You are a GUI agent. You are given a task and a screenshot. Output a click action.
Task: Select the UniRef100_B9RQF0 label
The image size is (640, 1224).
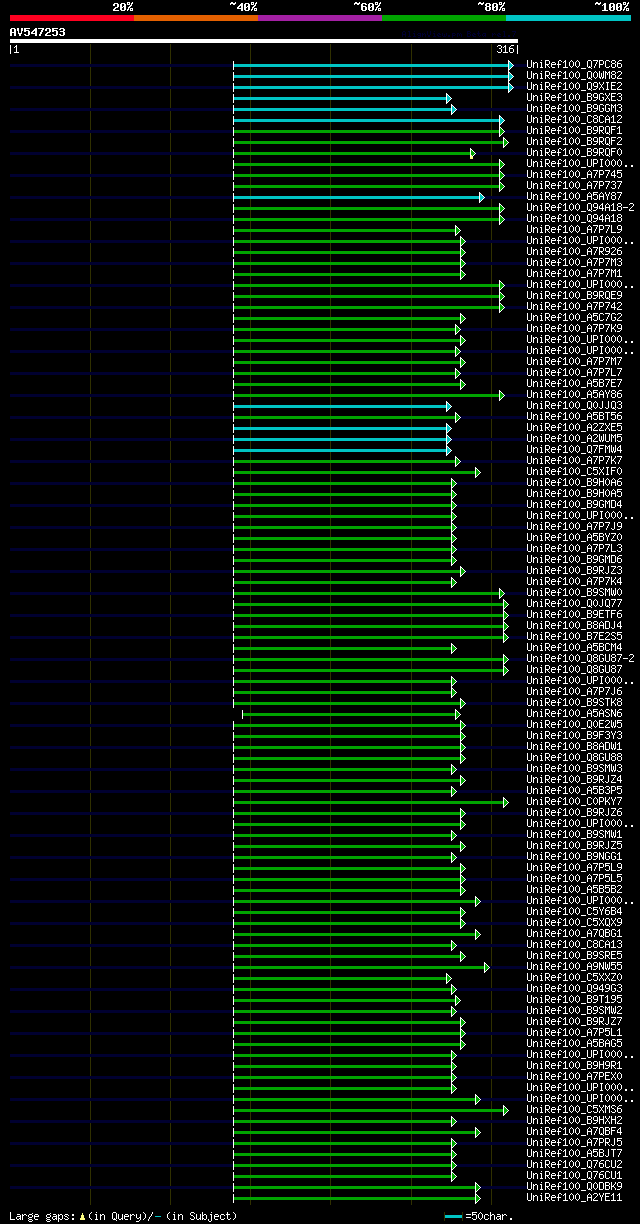[574, 152]
